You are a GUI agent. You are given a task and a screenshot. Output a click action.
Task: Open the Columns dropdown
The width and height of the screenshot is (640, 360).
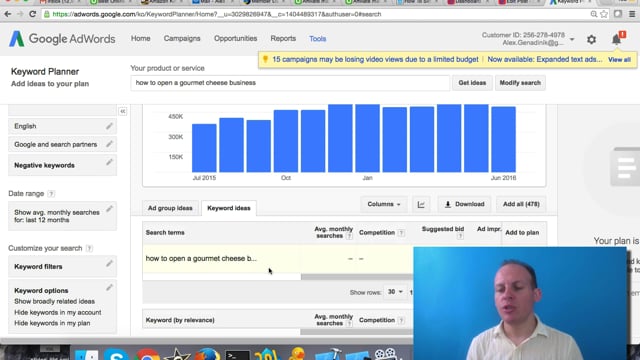pyautogui.click(x=383, y=204)
